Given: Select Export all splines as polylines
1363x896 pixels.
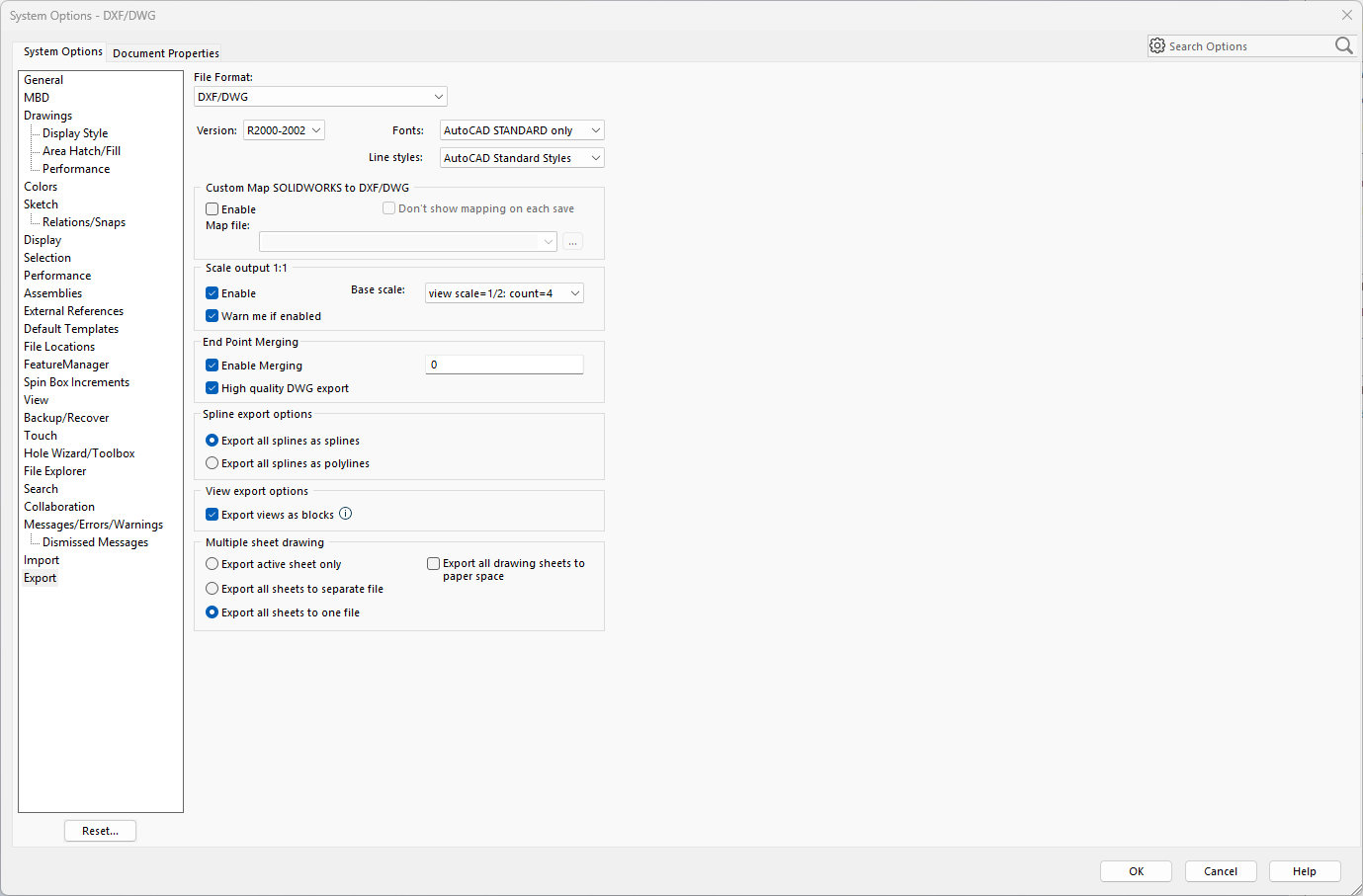Looking at the screenshot, I should pos(212,463).
